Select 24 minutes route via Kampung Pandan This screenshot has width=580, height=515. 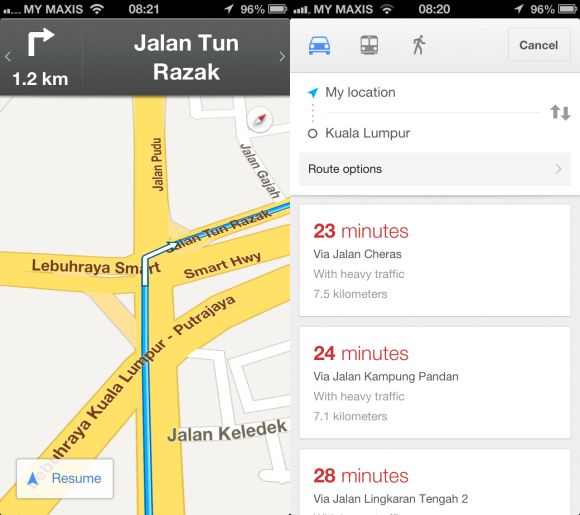pos(435,383)
